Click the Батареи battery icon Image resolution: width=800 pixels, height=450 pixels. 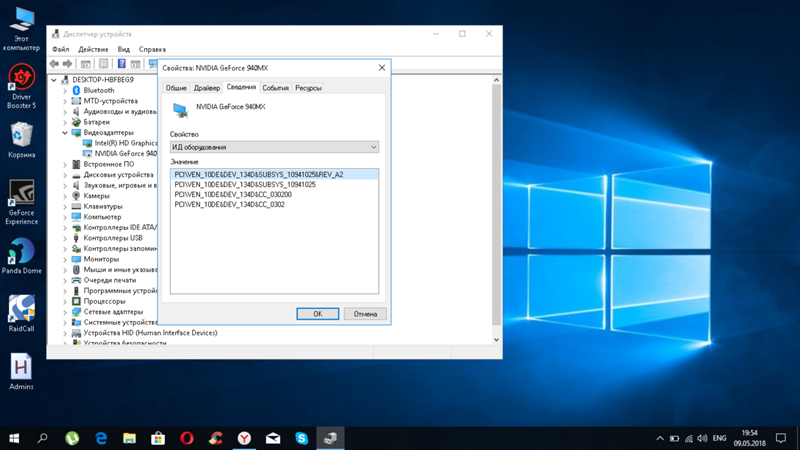click(76, 122)
